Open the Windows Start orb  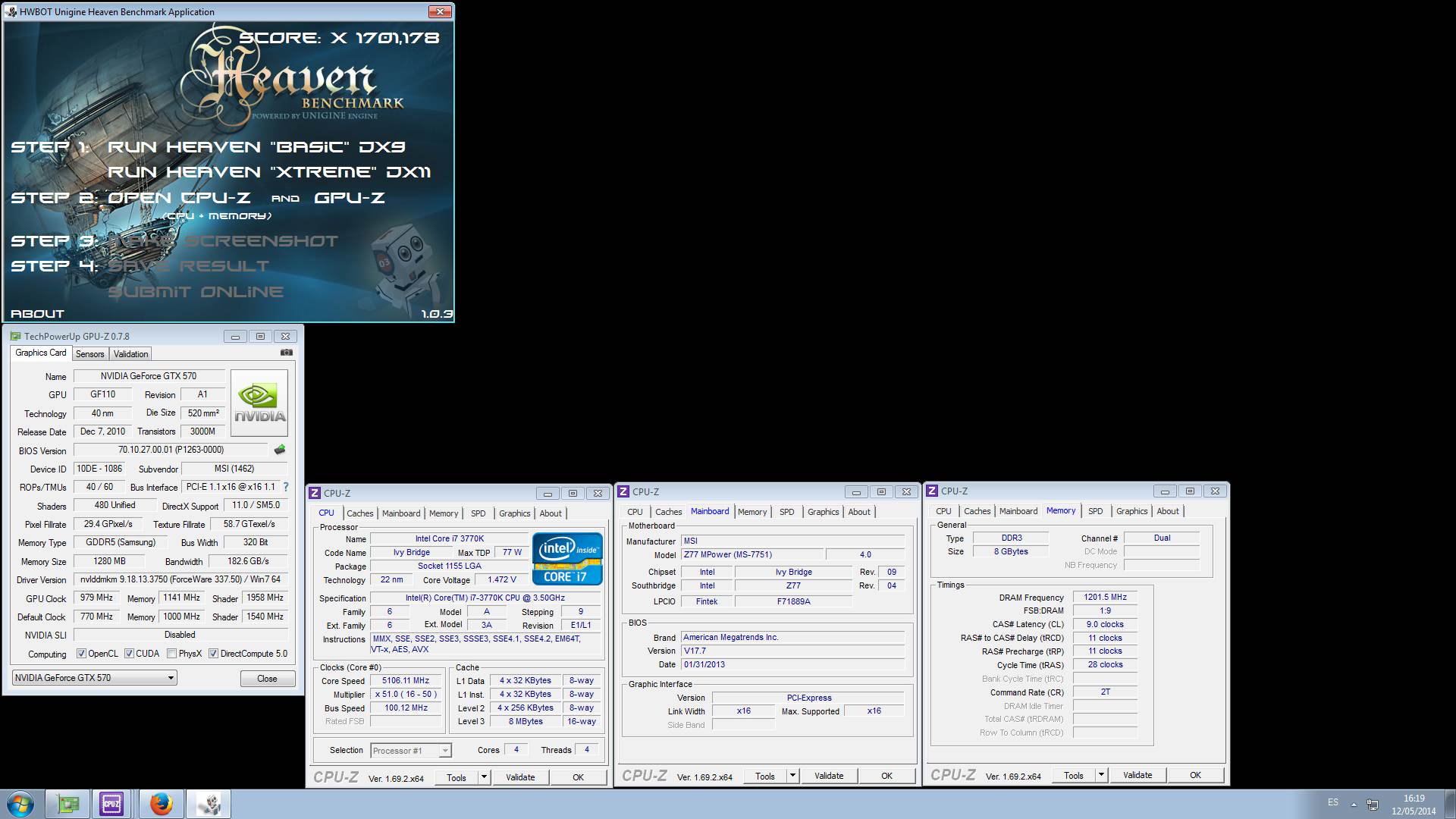pyautogui.click(x=20, y=804)
